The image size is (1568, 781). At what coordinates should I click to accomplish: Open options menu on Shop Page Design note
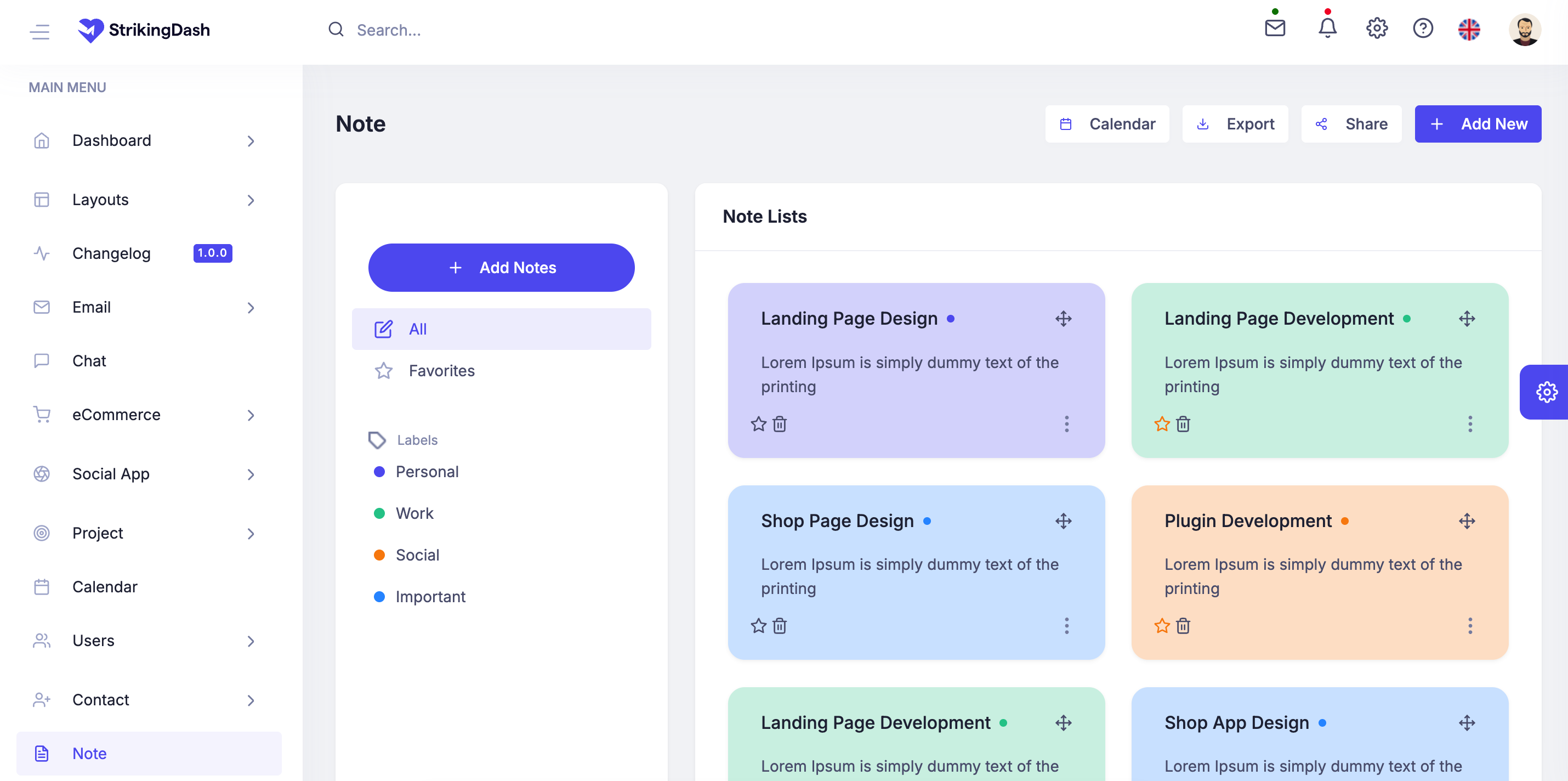1067,626
